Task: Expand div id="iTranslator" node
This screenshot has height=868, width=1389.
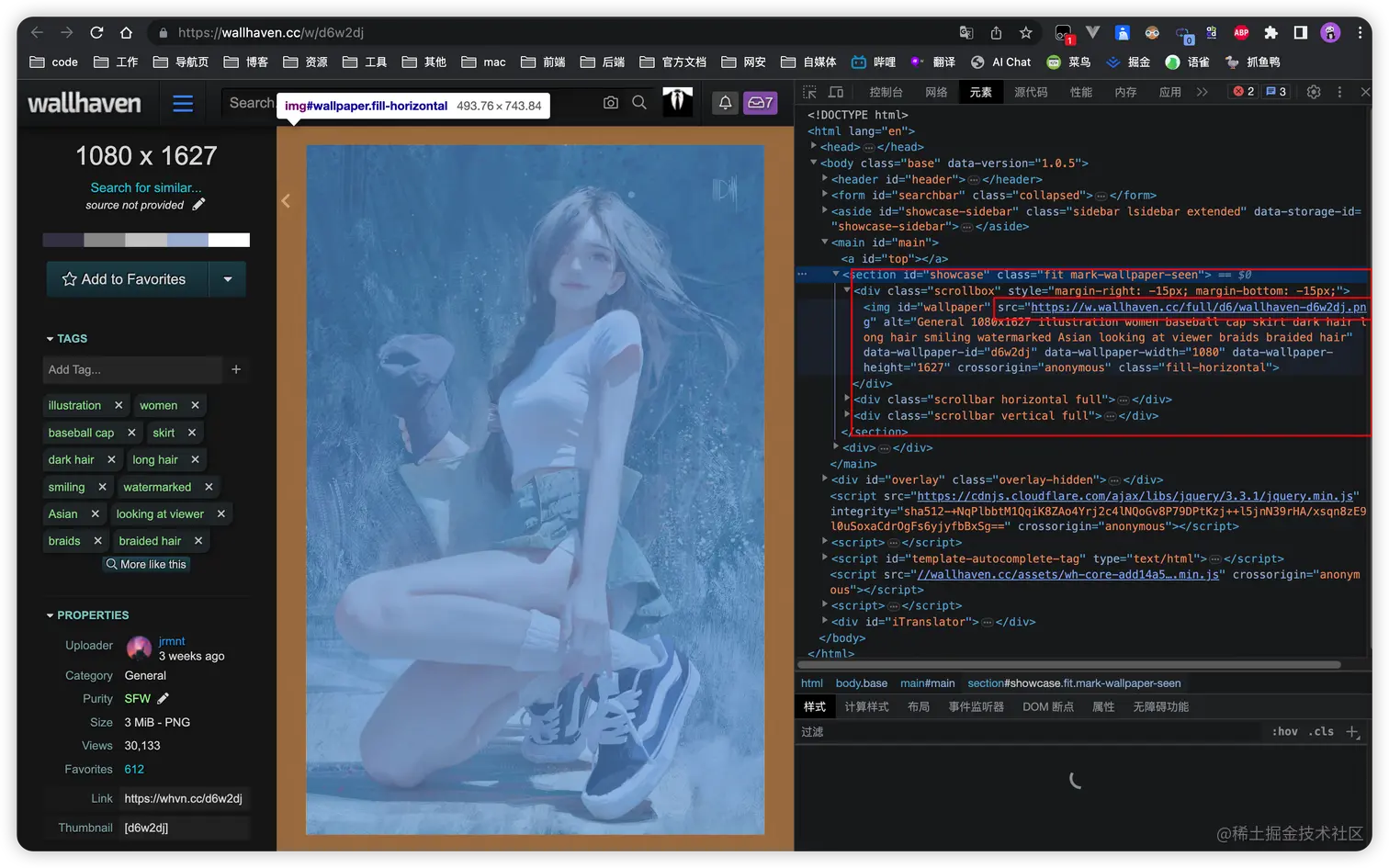Action: (x=825, y=621)
